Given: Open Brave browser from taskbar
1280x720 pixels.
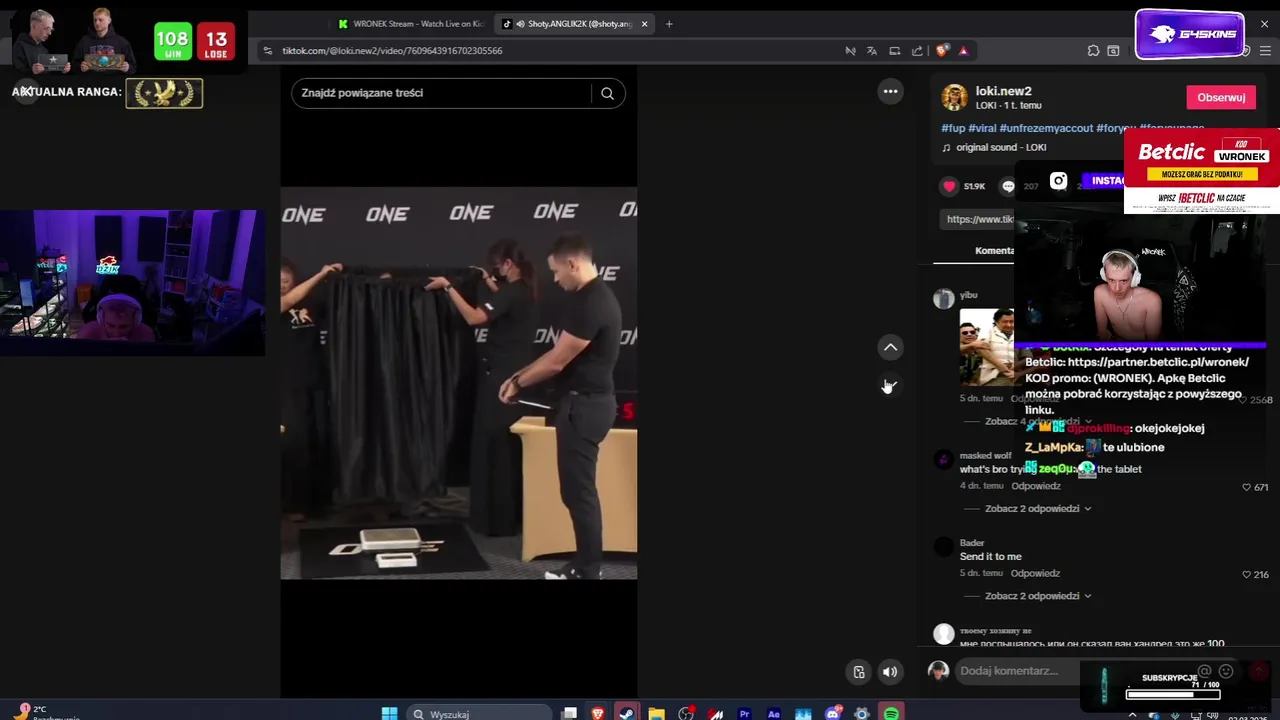Looking at the screenshot, I should click(598, 713).
